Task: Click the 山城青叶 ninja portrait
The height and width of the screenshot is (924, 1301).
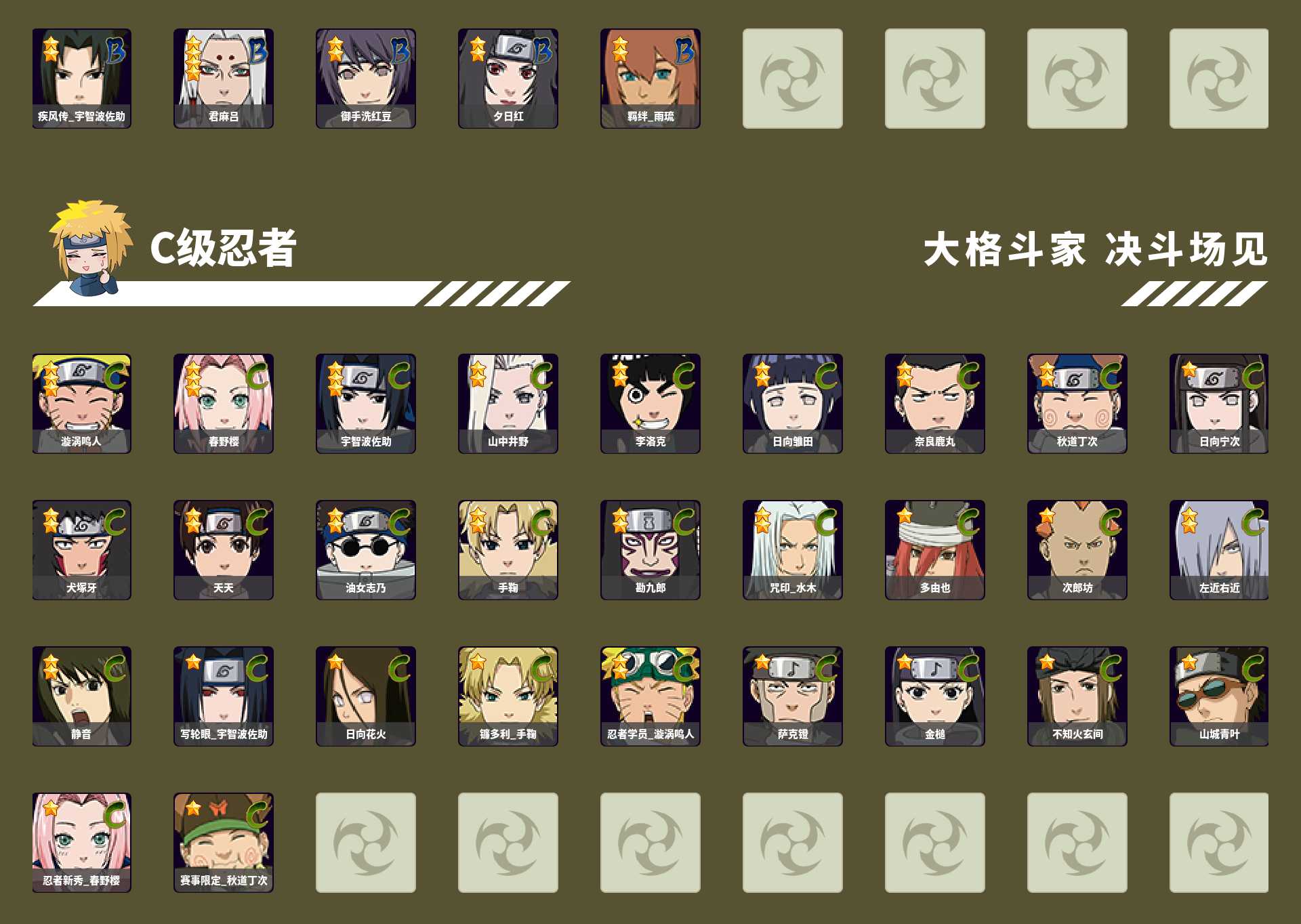Action: pos(1219,696)
